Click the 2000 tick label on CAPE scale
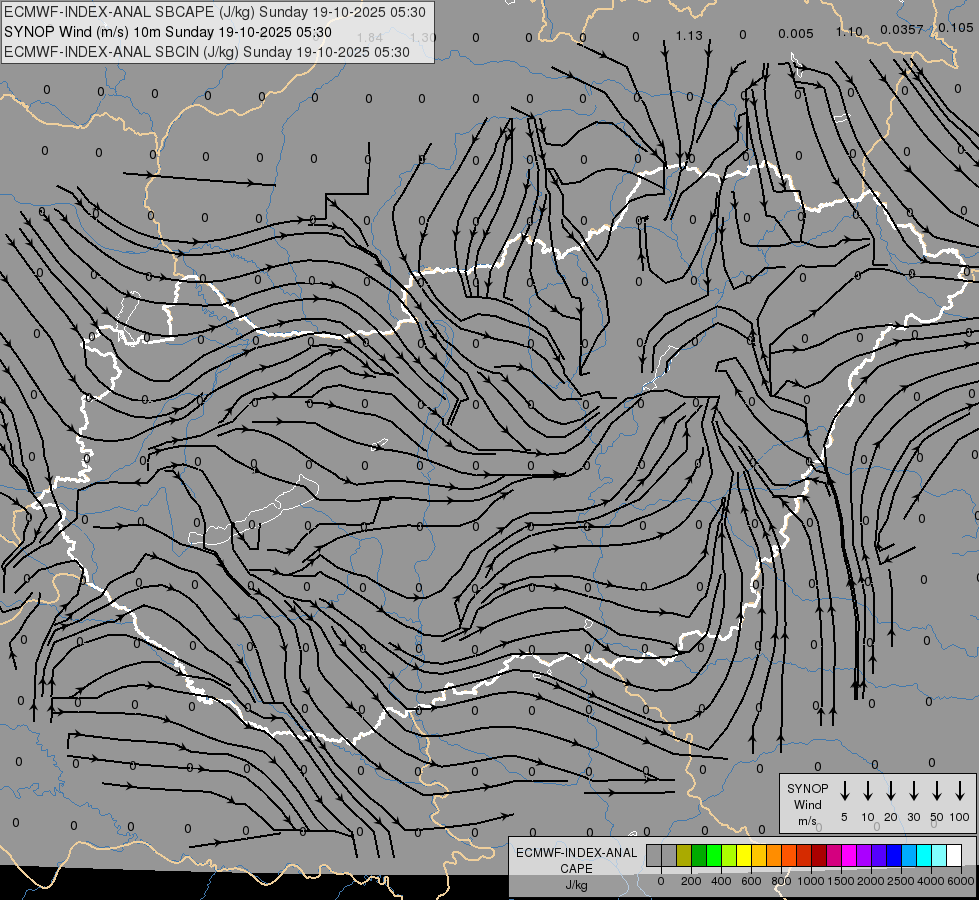979x900 pixels. [871, 881]
